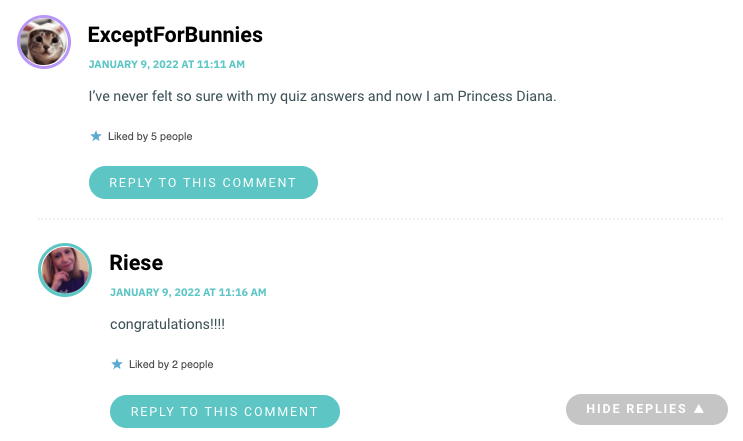Collapse replies with the Hide Replies button
743x441 pixels.
coord(647,409)
